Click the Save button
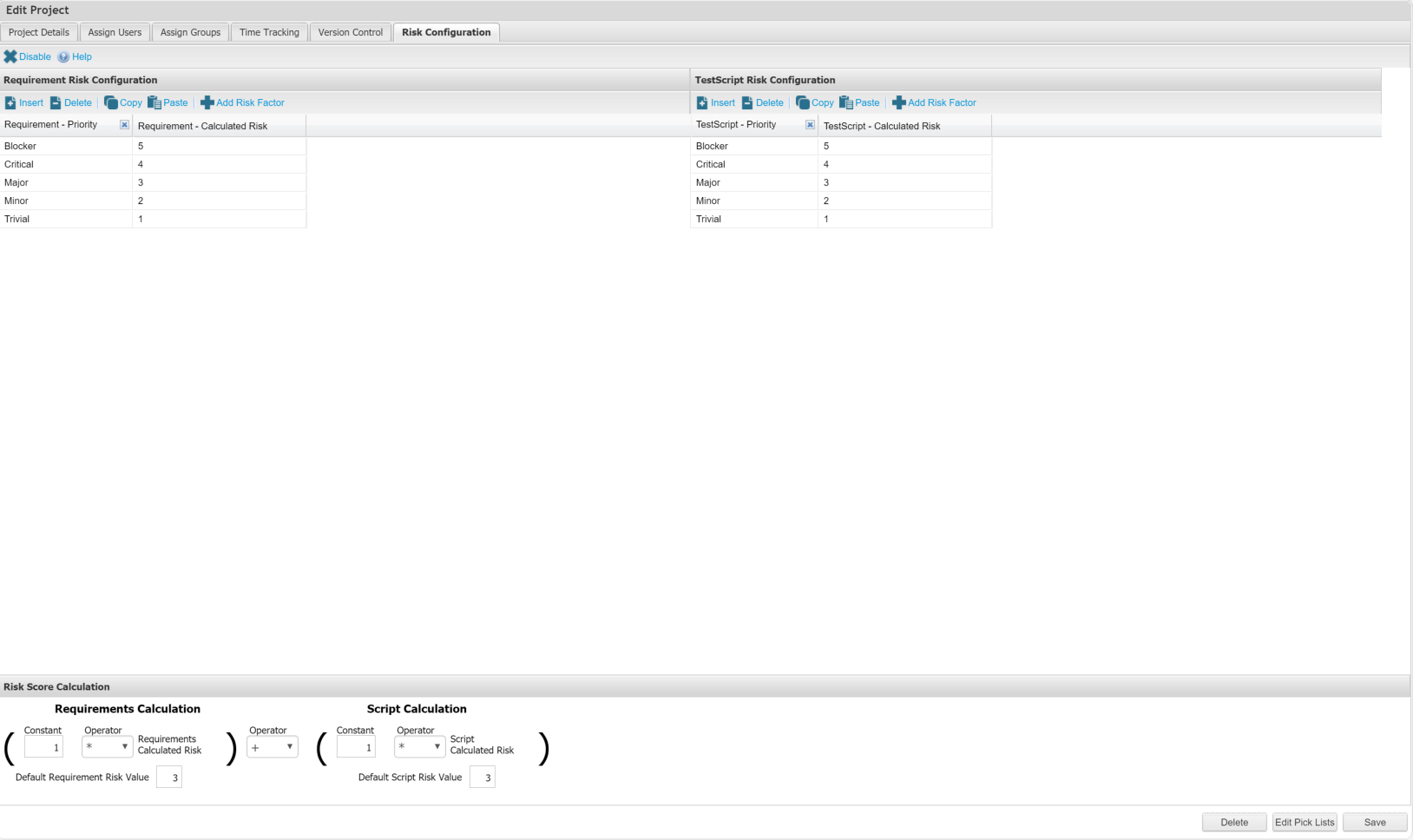1413x840 pixels. [1374, 822]
